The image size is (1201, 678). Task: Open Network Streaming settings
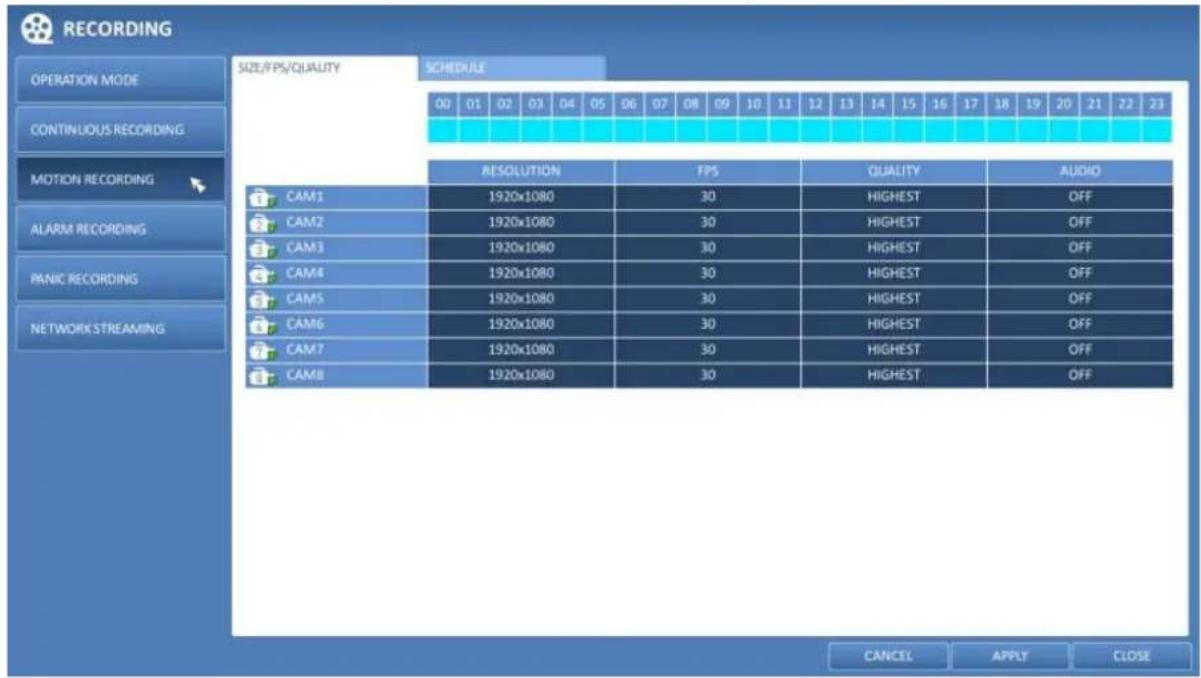click(x=121, y=328)
